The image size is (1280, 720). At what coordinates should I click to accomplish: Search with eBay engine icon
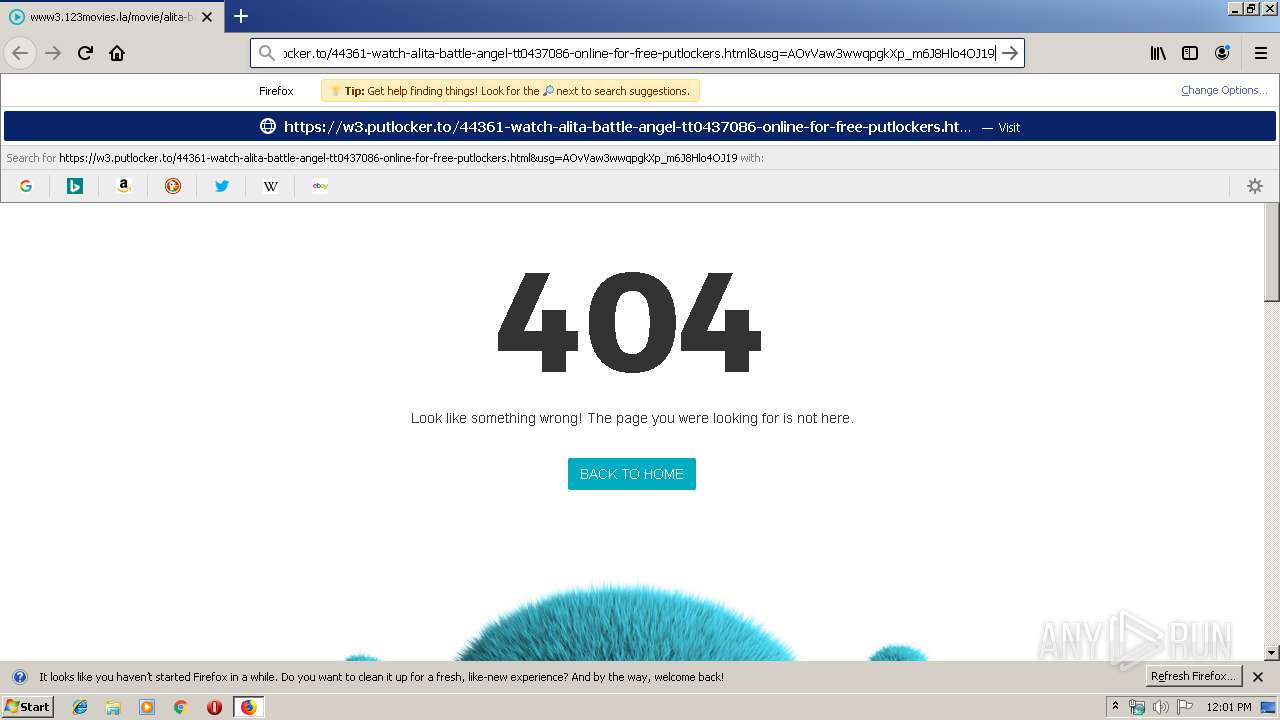pos(320,186)
